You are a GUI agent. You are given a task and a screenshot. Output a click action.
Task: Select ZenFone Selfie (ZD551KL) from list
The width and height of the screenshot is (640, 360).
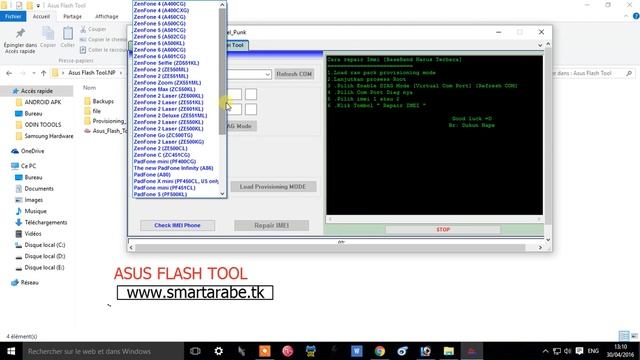(166, 63)
